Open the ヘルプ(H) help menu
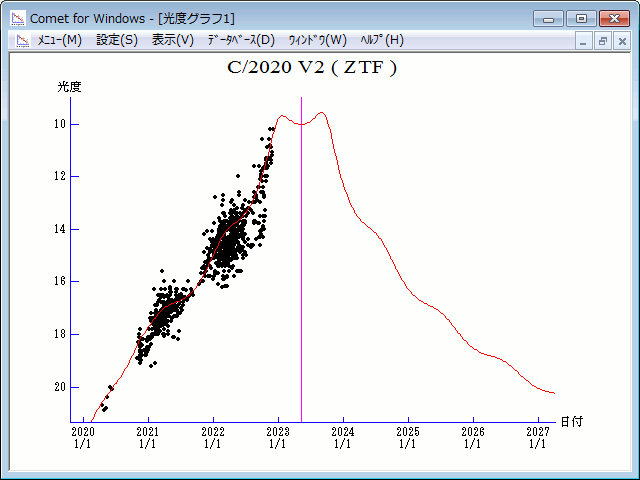The height and width of the screenshot is (480, 640). (x=381, y=40)
